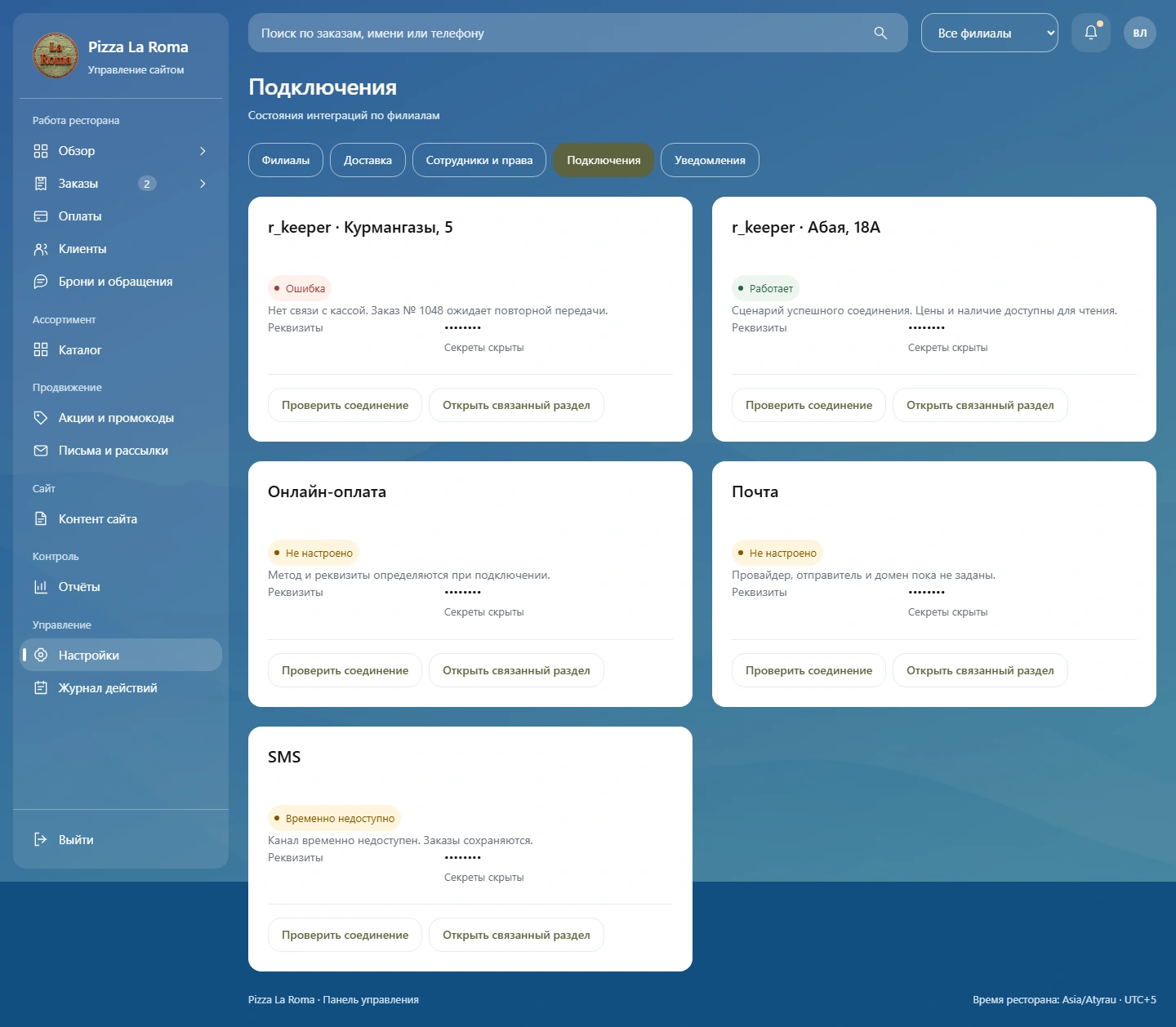1176x1027 pixels.
Task: Click the Клиенты people icon
Action: [x=41, y=249]
